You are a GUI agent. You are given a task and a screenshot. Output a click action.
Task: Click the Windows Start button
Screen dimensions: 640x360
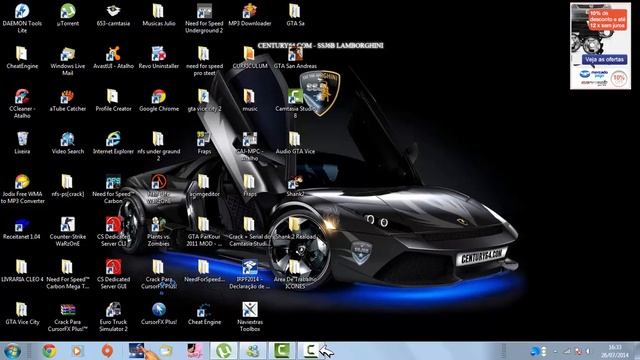click(12, 351)
